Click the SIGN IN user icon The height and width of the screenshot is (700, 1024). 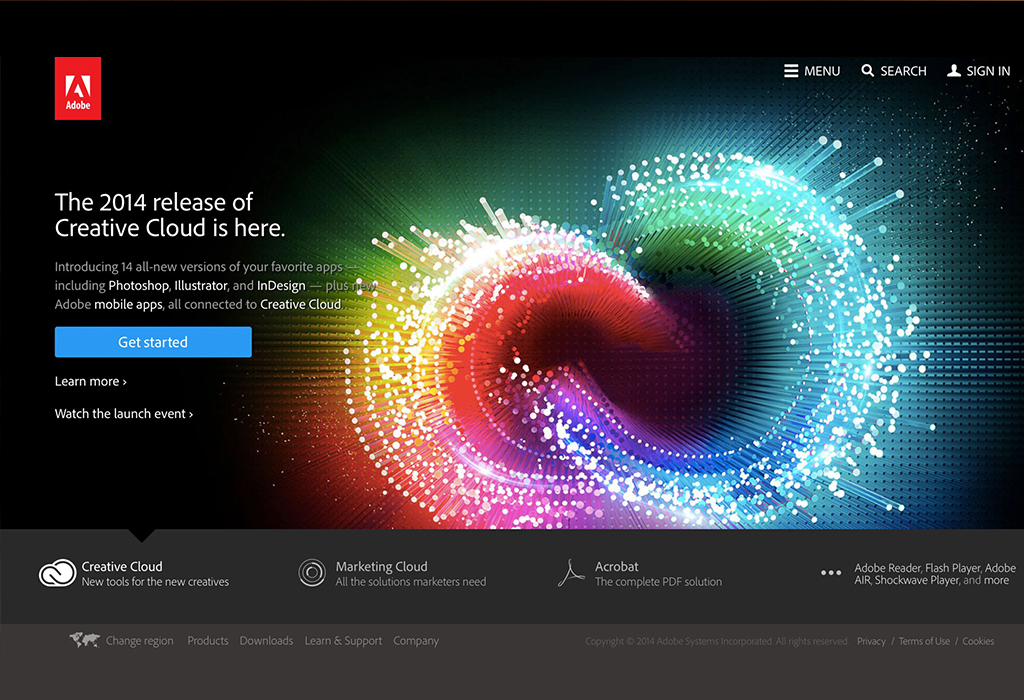tap(954, 71)
